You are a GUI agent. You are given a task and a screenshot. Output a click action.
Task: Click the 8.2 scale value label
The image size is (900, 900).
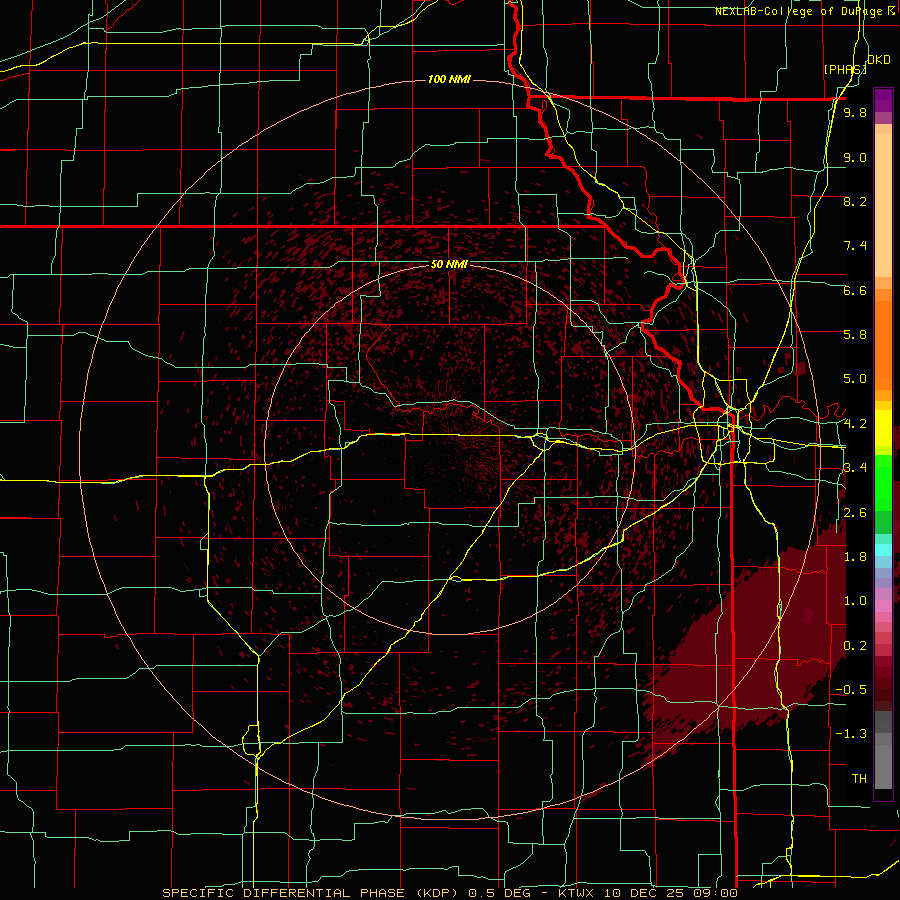pyautogui.click(x=855, y=201)
